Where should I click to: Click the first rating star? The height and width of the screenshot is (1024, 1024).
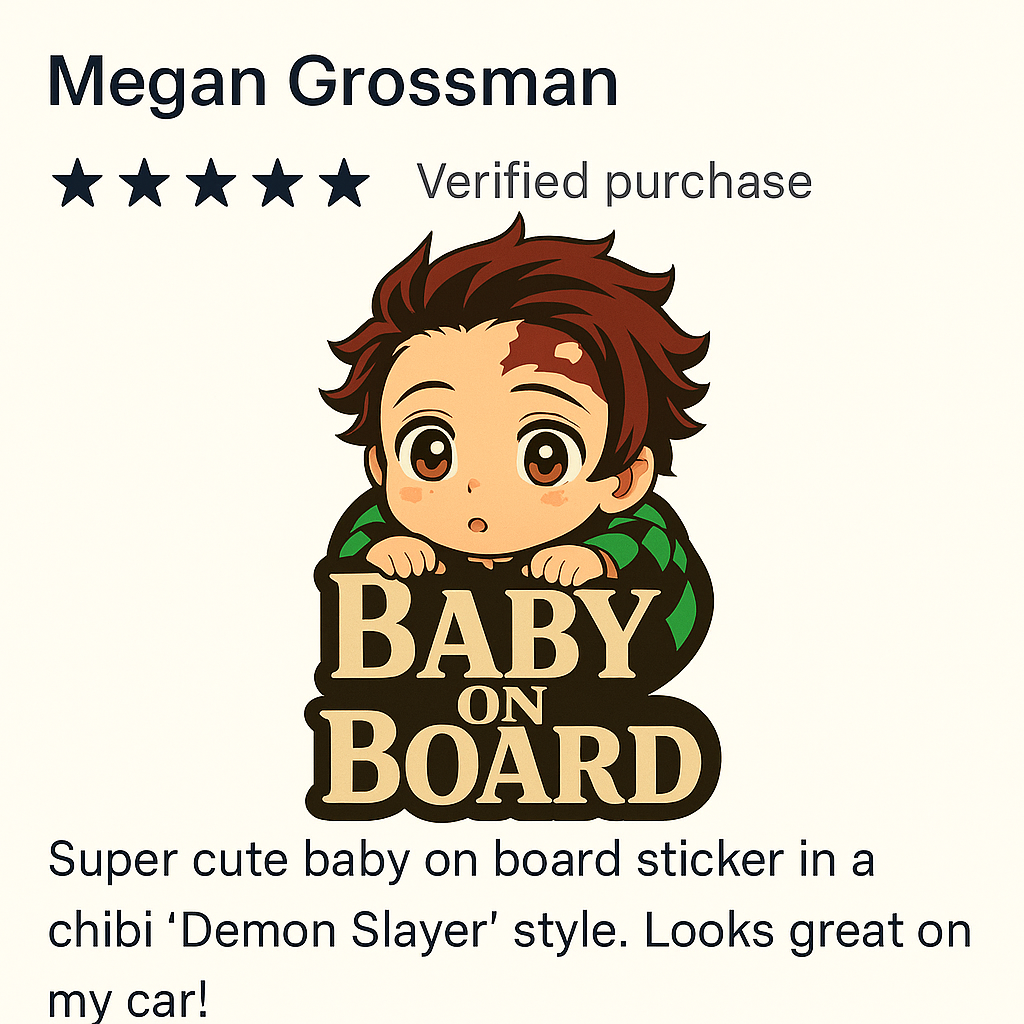tap(77, 183)
